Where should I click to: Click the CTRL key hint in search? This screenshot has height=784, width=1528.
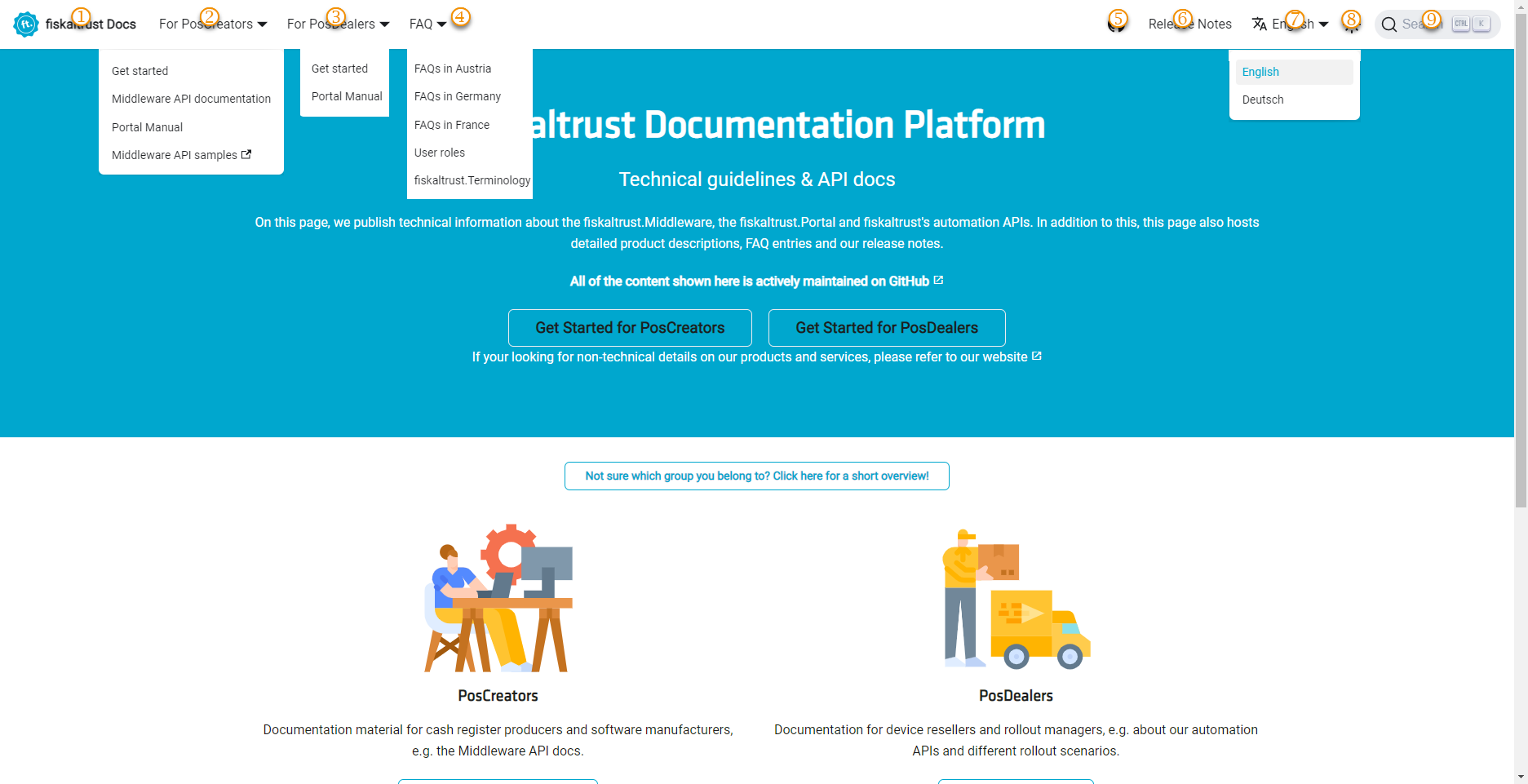click(1460, 24)
